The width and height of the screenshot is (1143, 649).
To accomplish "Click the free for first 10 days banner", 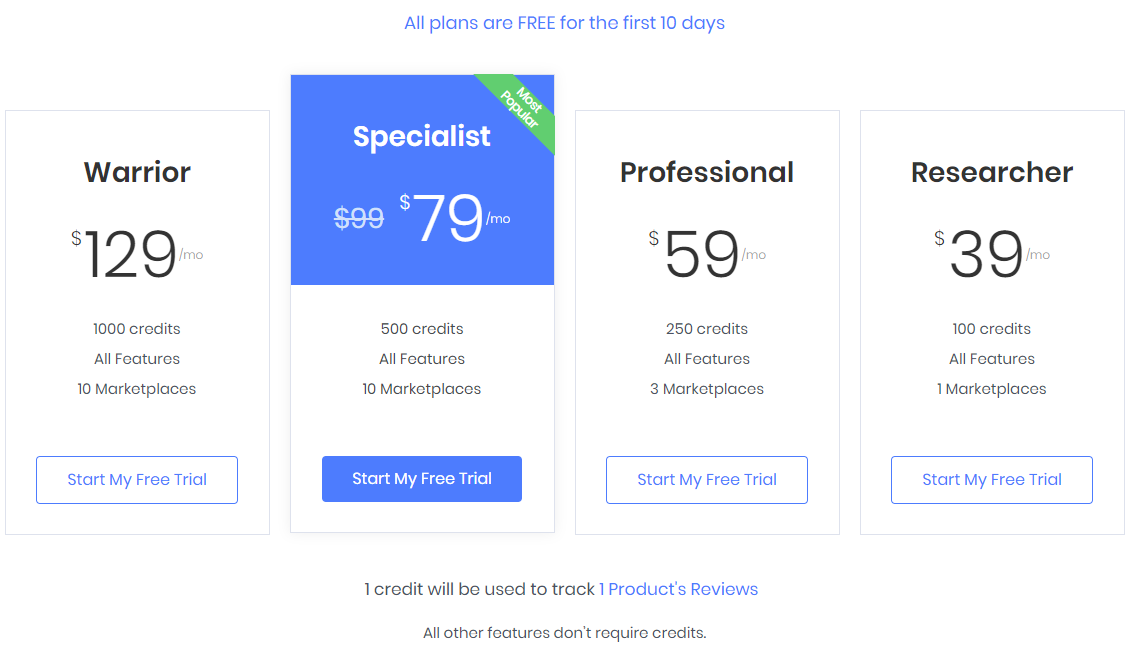I will 565,23.
